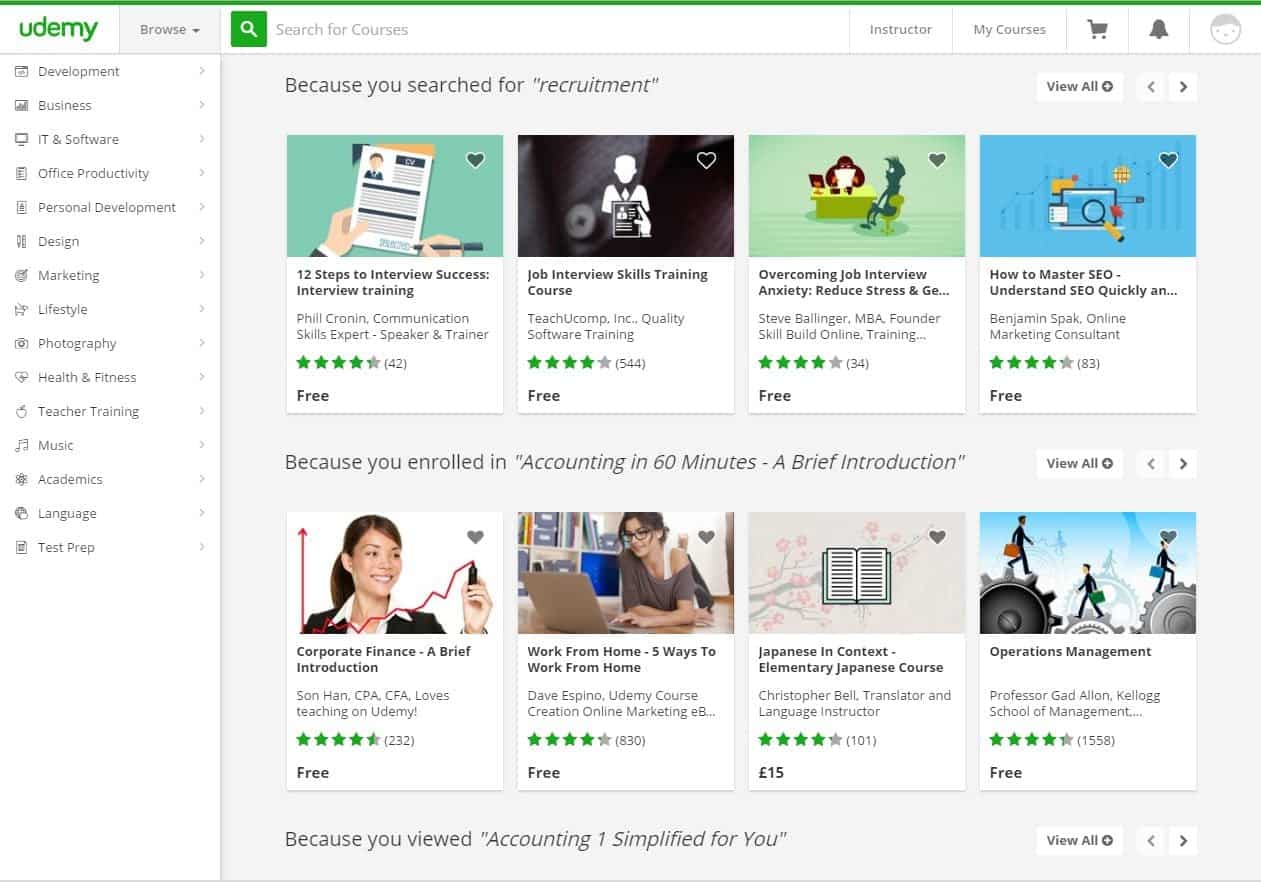Expand the Office Productivity chevron
The image size is (1261, 882).
pyautogui.click(x=202, y=173)
